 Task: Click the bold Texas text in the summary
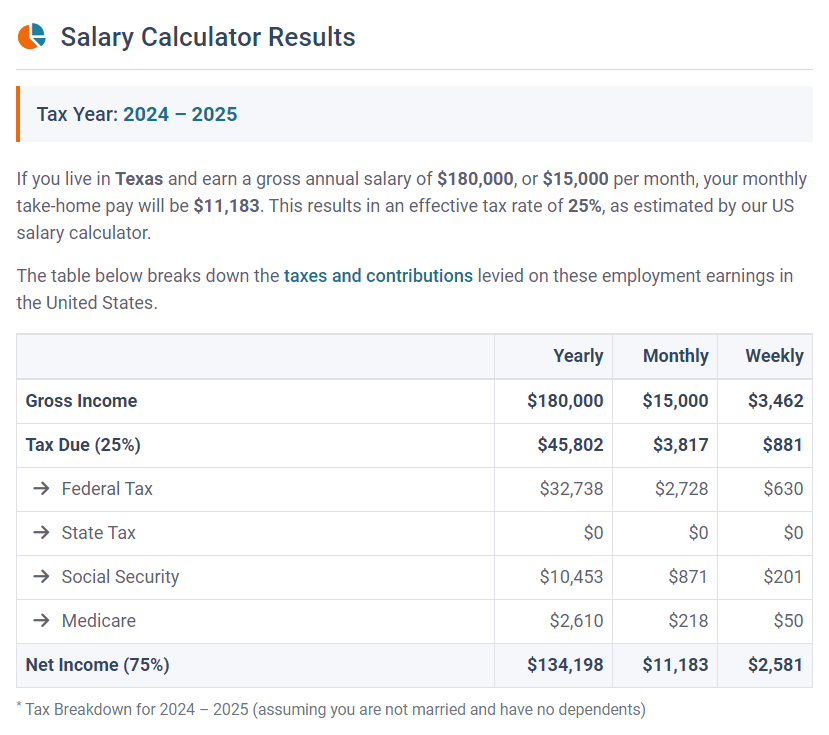pos(139,179)
